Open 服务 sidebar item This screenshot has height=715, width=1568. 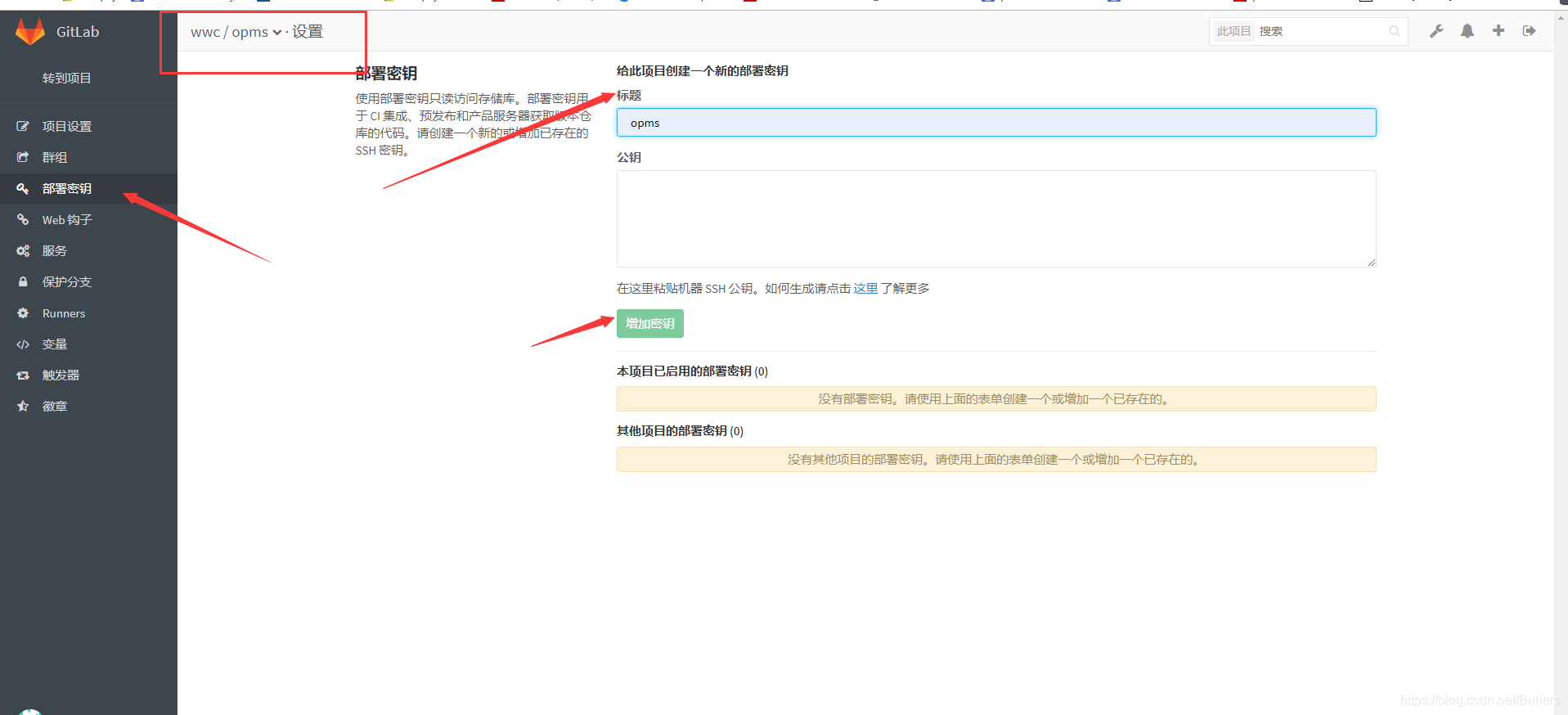(x=88, y=250)
